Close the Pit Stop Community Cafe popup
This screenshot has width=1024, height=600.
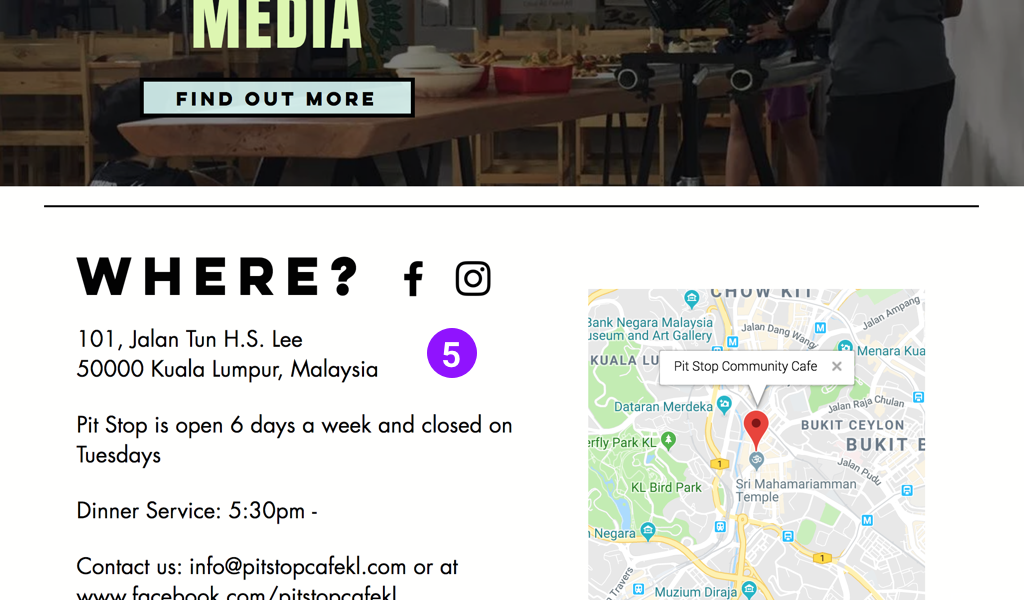pyautogui.click(x=837, y=366)
